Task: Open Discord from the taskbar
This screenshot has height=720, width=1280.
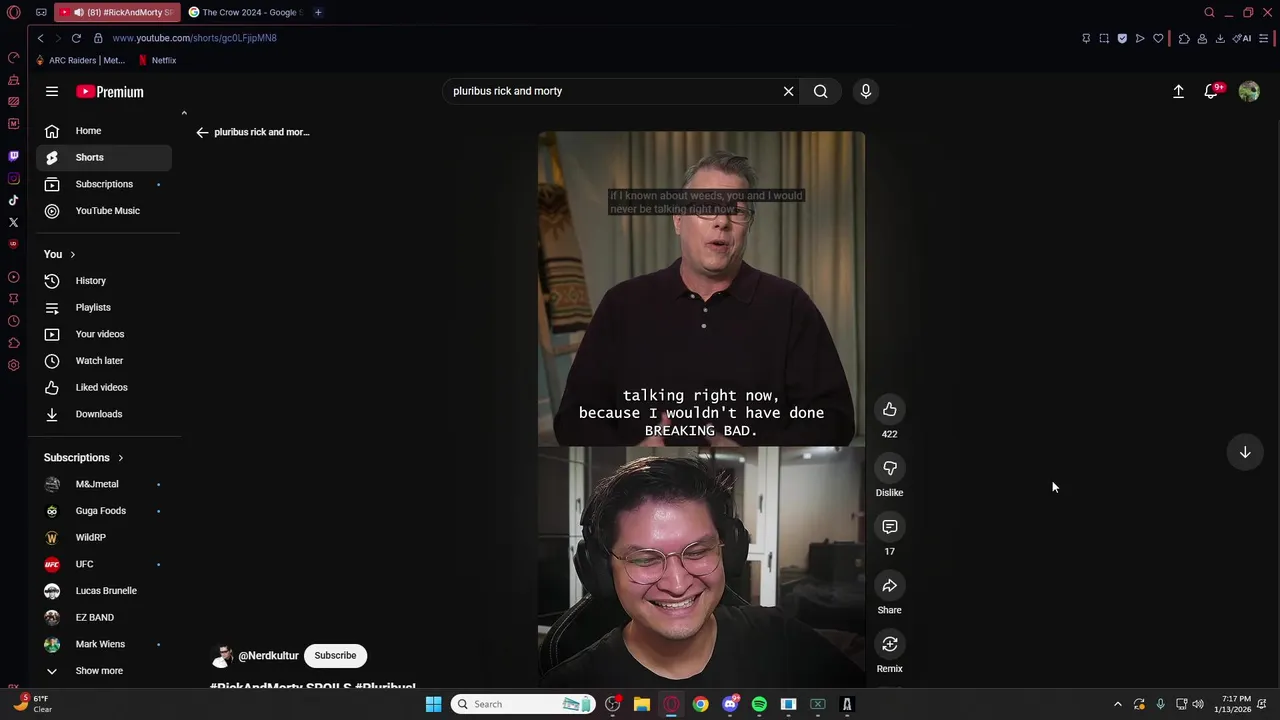Action: (x=730, y=704)
